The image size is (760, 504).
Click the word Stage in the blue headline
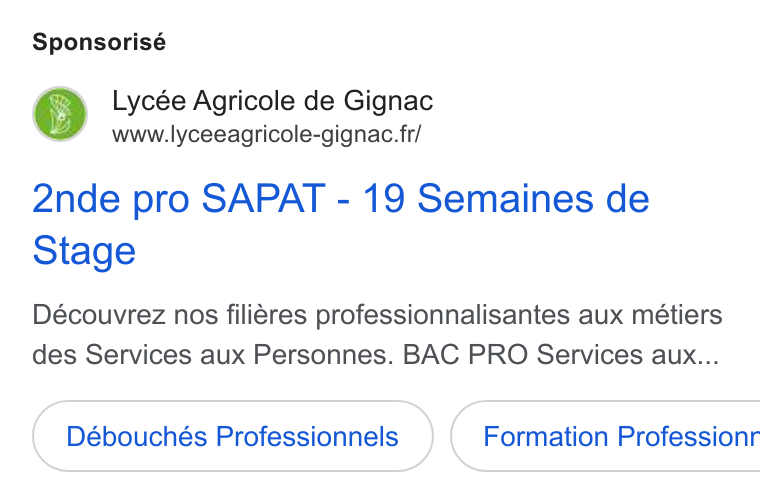[x=84, y=251]
